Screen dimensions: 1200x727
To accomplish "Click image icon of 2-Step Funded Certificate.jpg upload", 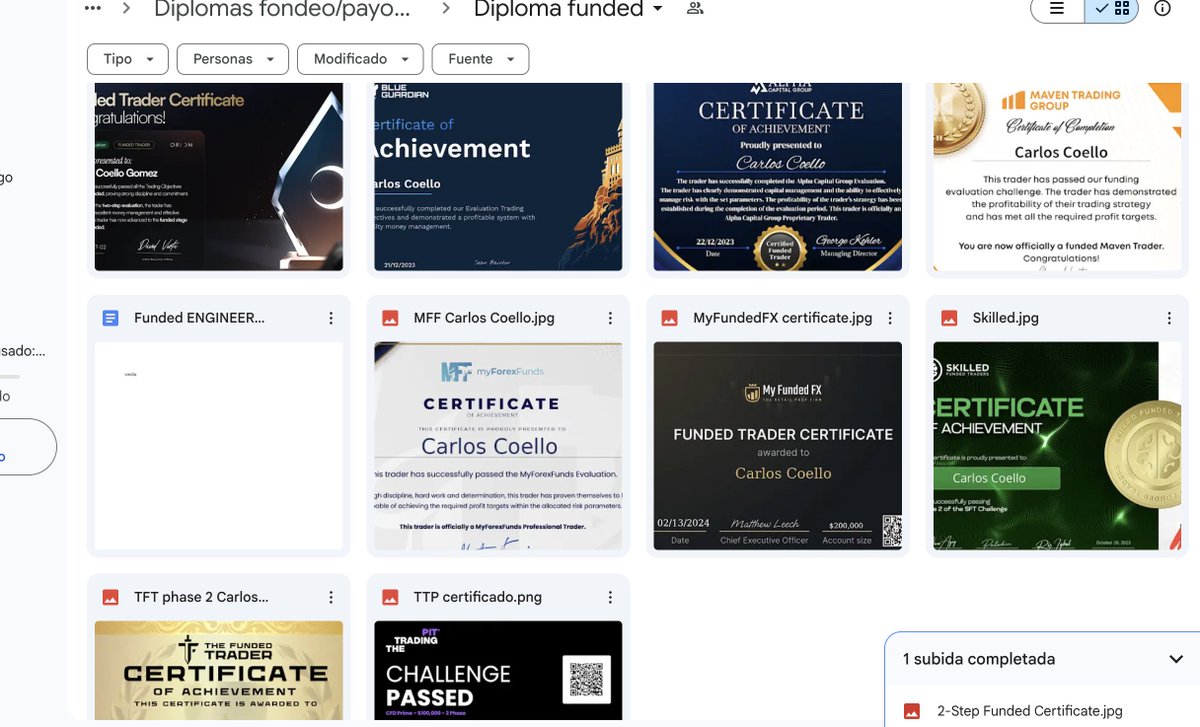I will [911, 711].
